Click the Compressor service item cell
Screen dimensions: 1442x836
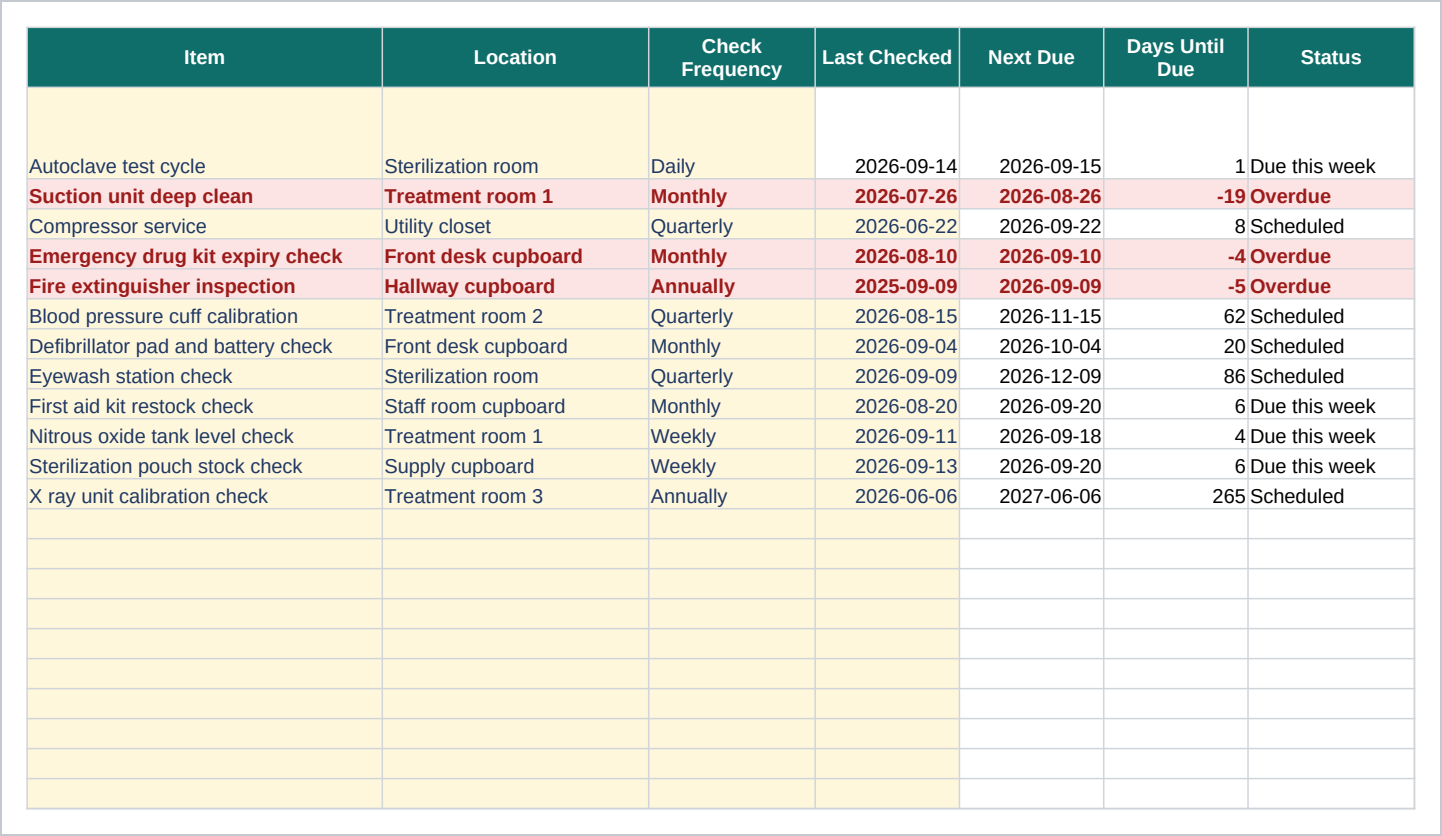tap(205, 225)
